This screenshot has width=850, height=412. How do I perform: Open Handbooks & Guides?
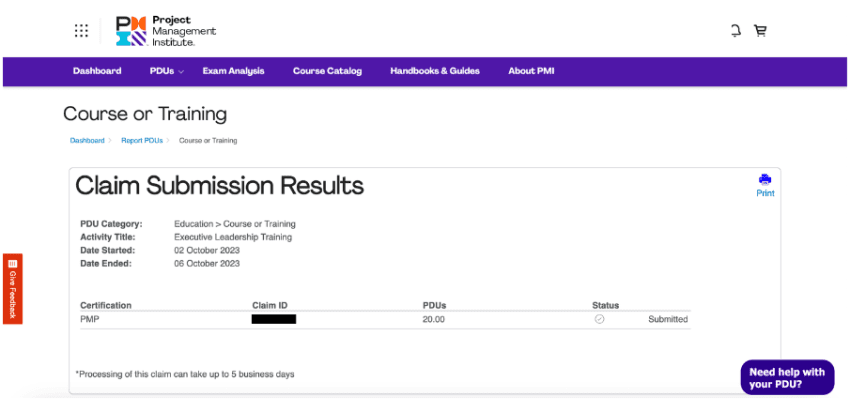click(434, 71)
